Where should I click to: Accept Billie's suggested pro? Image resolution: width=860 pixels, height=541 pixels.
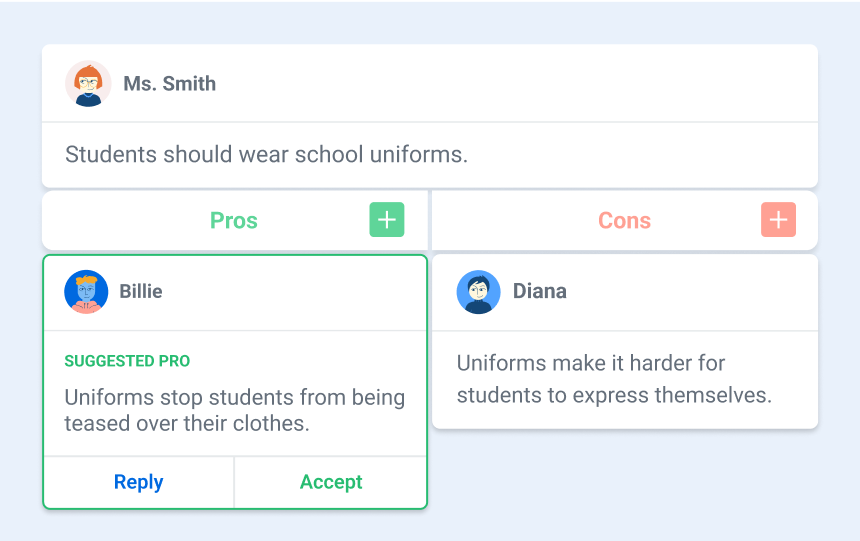331,482
